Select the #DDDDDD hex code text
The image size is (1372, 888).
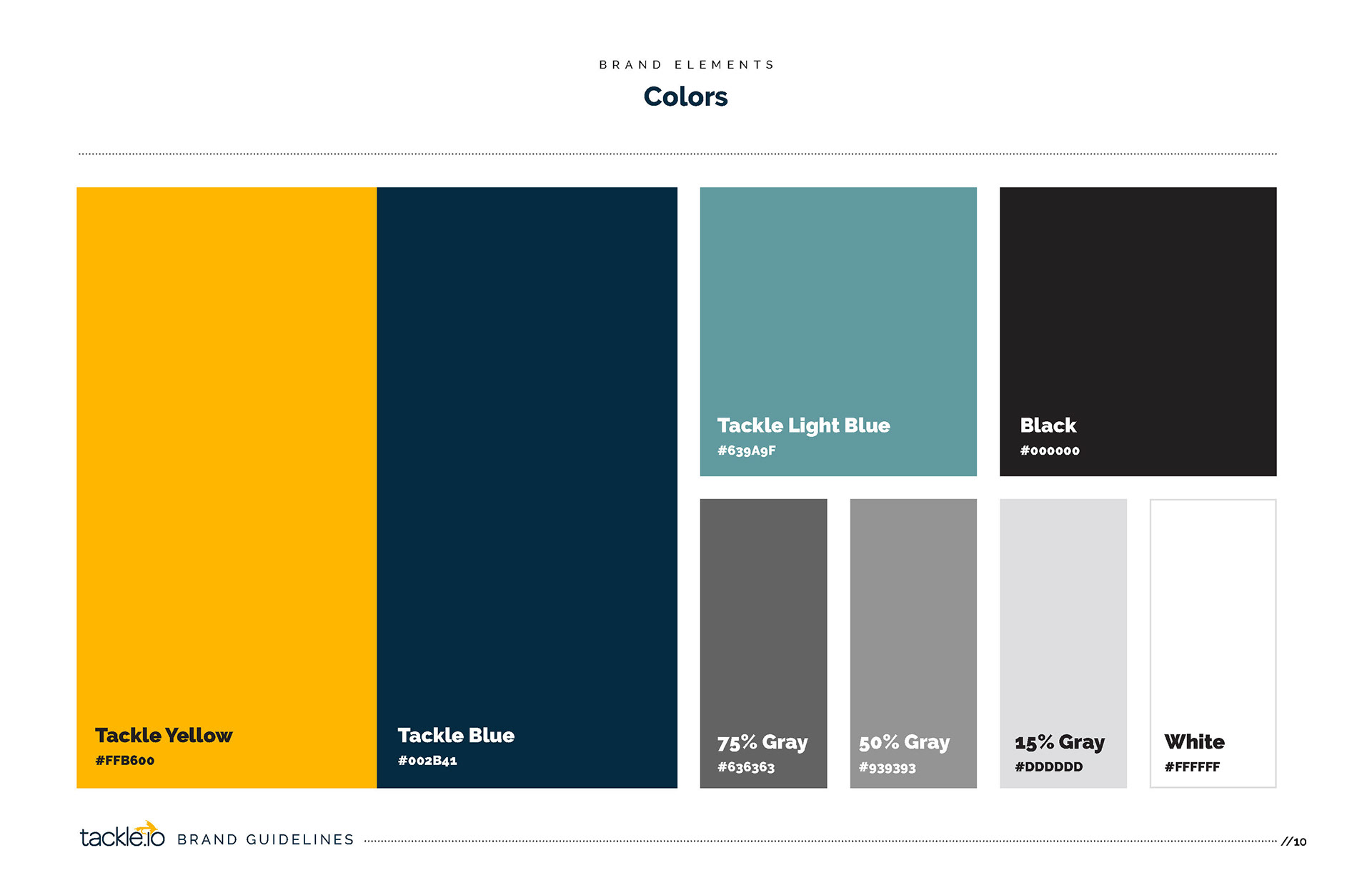[1049, 766]
